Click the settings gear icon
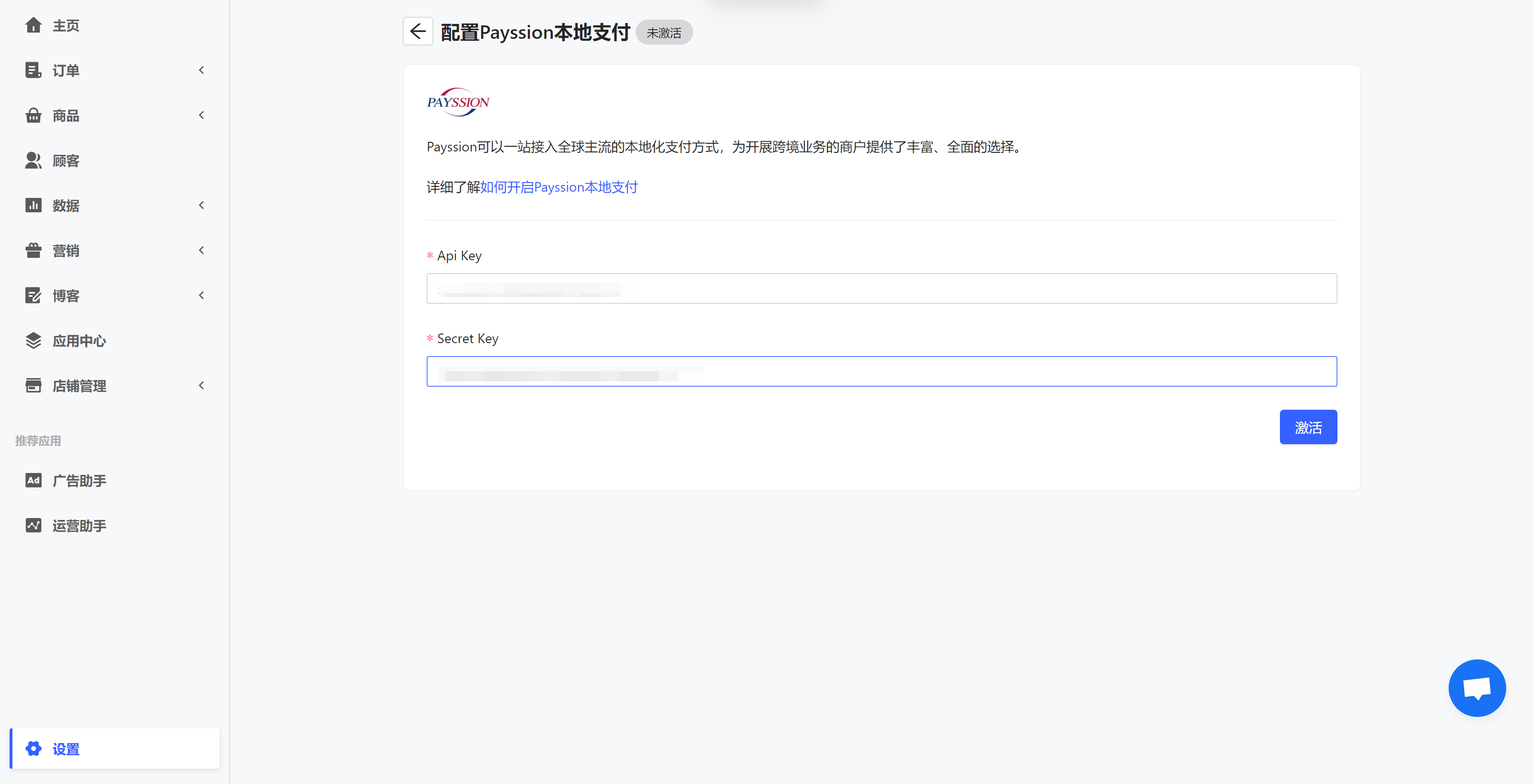 tap(34, 749)
